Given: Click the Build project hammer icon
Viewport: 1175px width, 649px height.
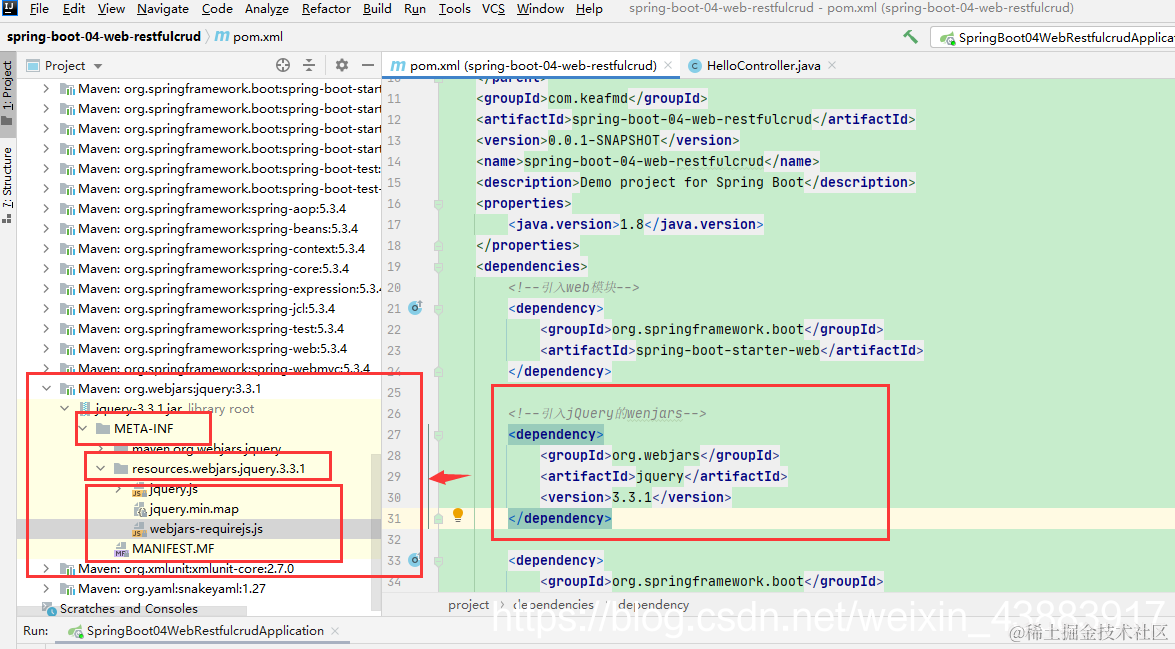Looking at the screenshot, I should [910, 37].
